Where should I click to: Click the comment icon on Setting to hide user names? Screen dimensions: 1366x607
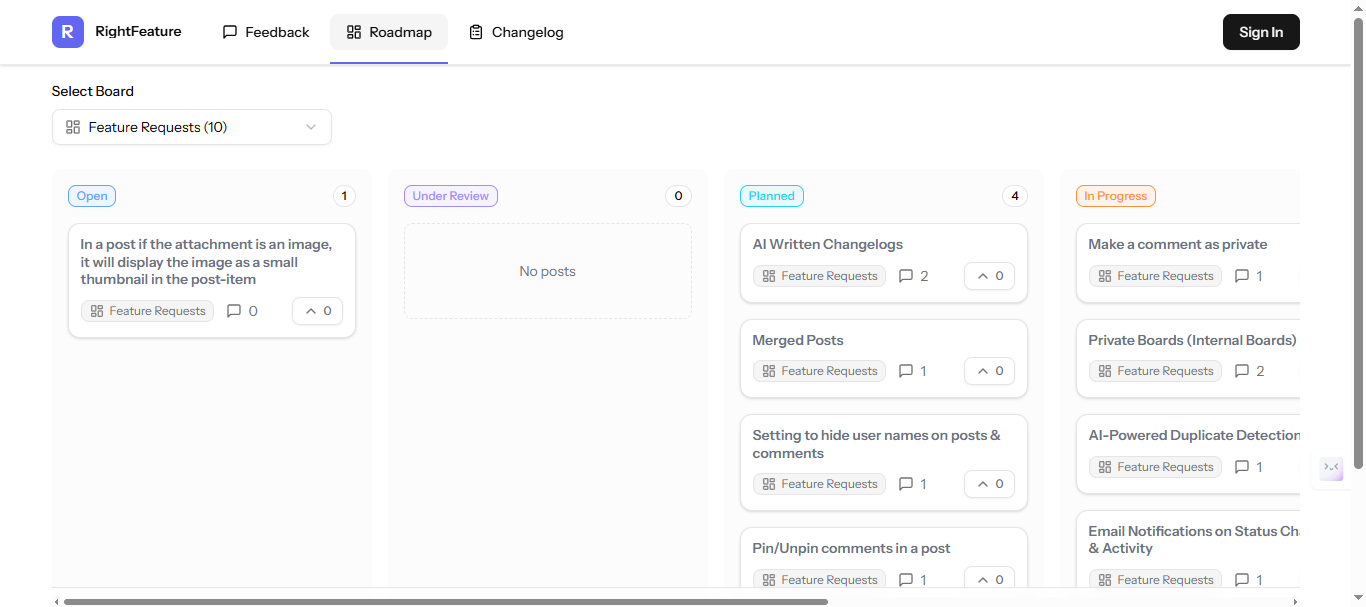coord(906,484)
